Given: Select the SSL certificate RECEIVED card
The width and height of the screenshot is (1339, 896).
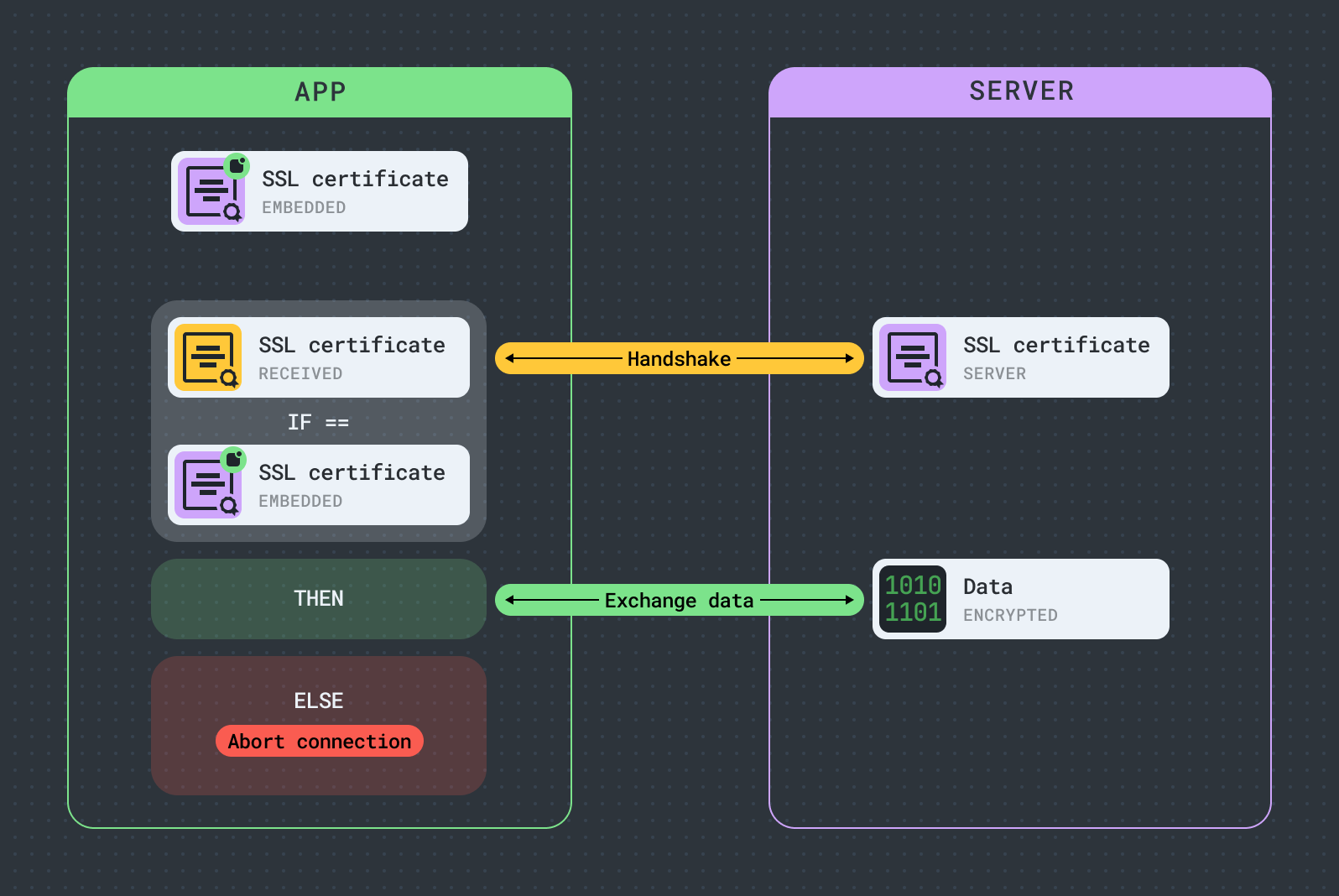Looking at the screenshot, I should (x=352, y=357).
